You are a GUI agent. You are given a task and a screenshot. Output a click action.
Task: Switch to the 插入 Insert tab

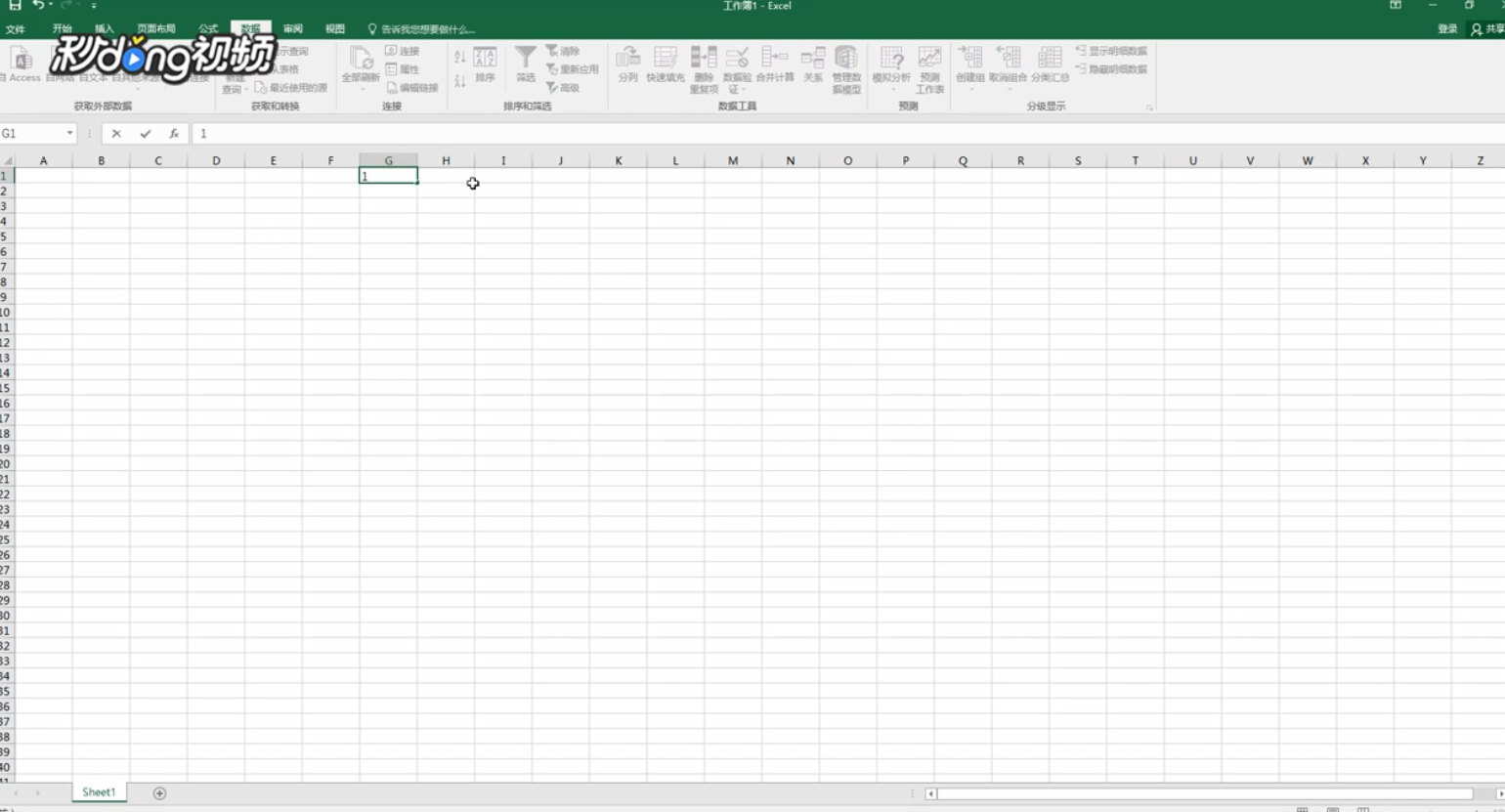click(105, 29)
